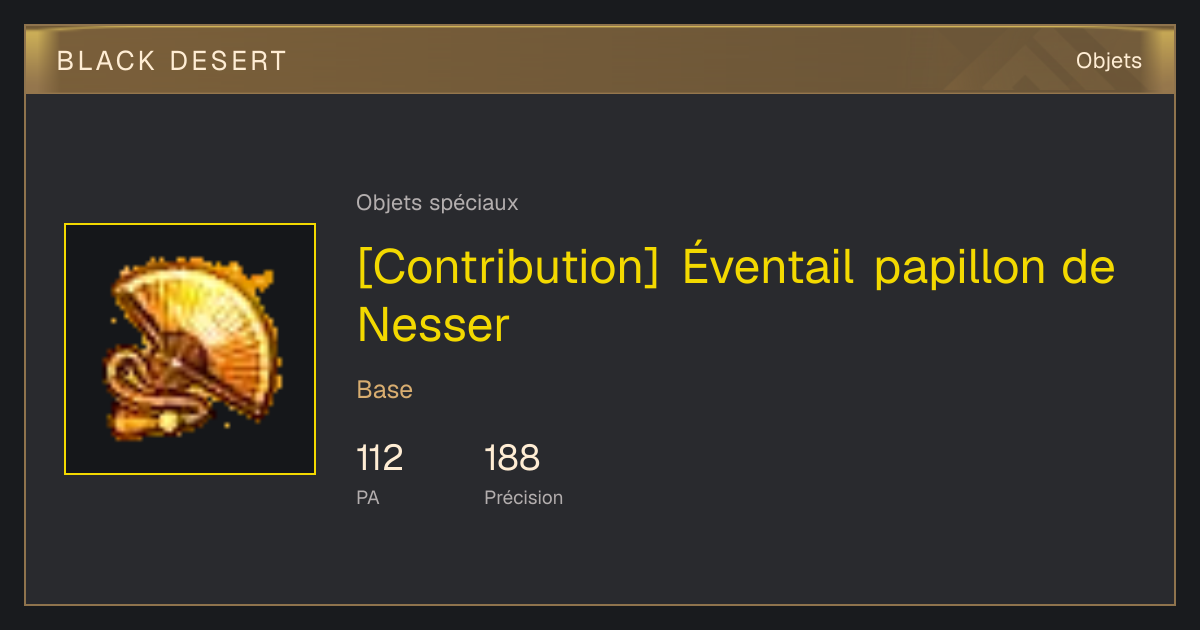Click the BLACK DESERT header title
The image size is (1200, 630).
tap(172, 61)
